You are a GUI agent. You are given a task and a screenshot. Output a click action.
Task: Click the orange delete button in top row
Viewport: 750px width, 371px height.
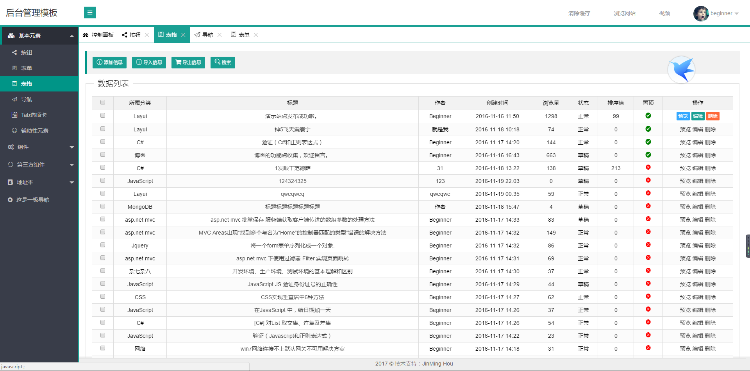tap(713, 116)
